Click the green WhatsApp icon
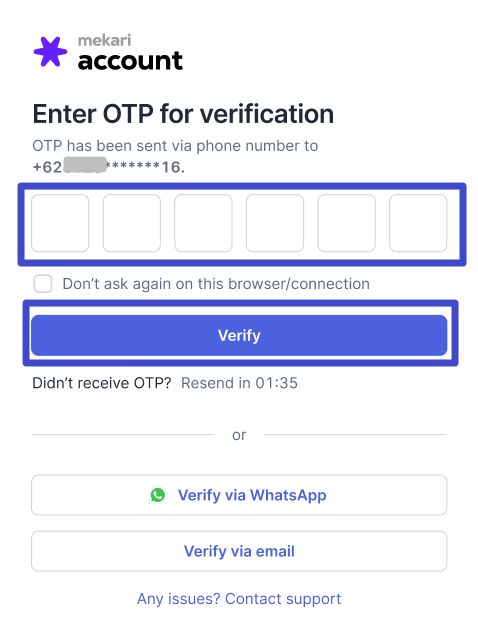478x643 pixels. pos(158,495)
